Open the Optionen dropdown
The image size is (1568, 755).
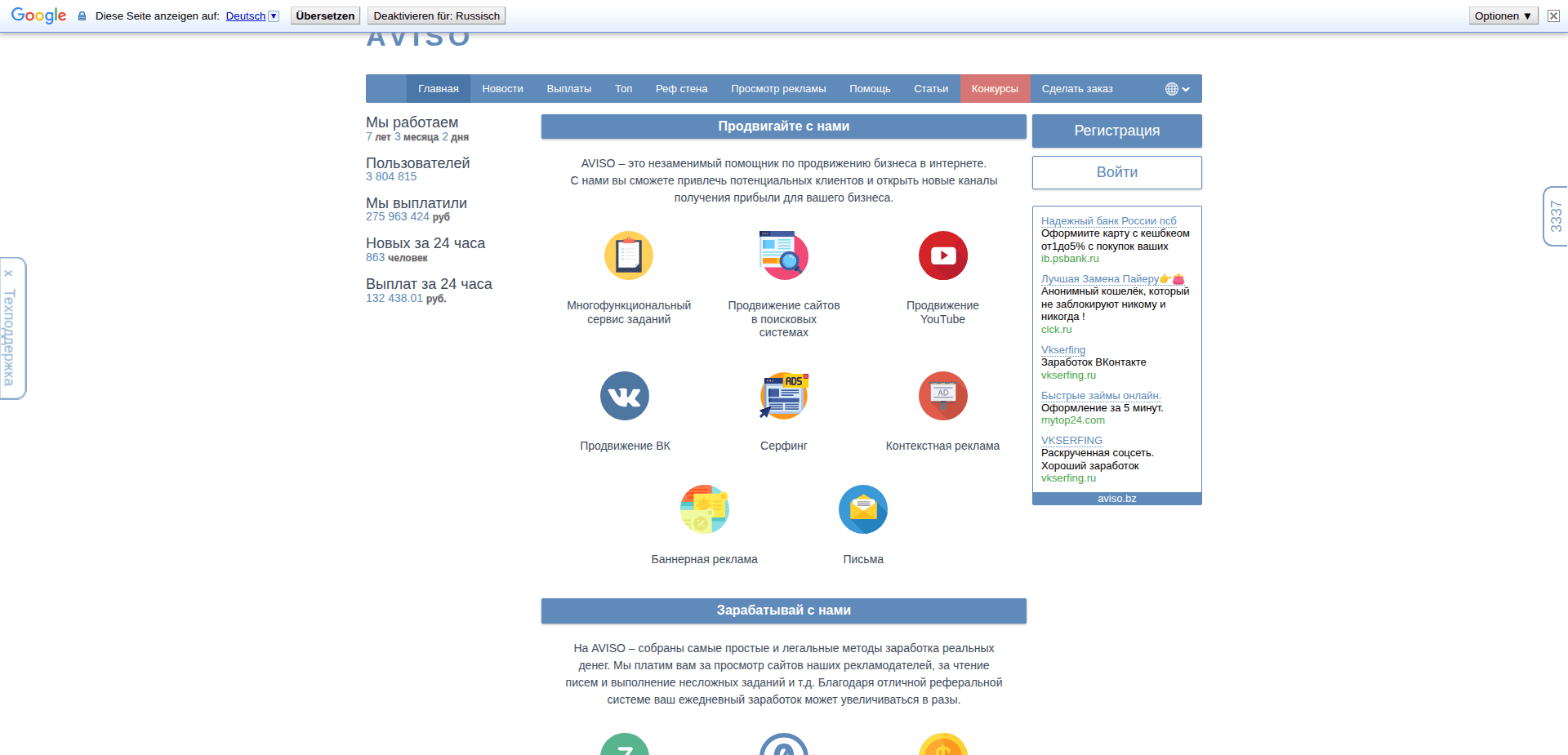(1503, 15)
